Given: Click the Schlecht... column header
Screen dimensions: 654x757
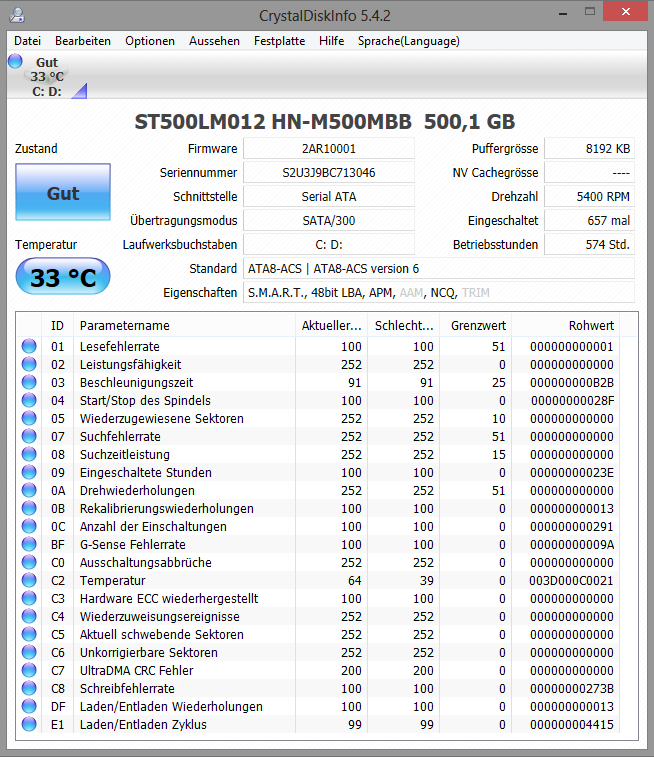Looking at the screenshot, I should point(404,325).
